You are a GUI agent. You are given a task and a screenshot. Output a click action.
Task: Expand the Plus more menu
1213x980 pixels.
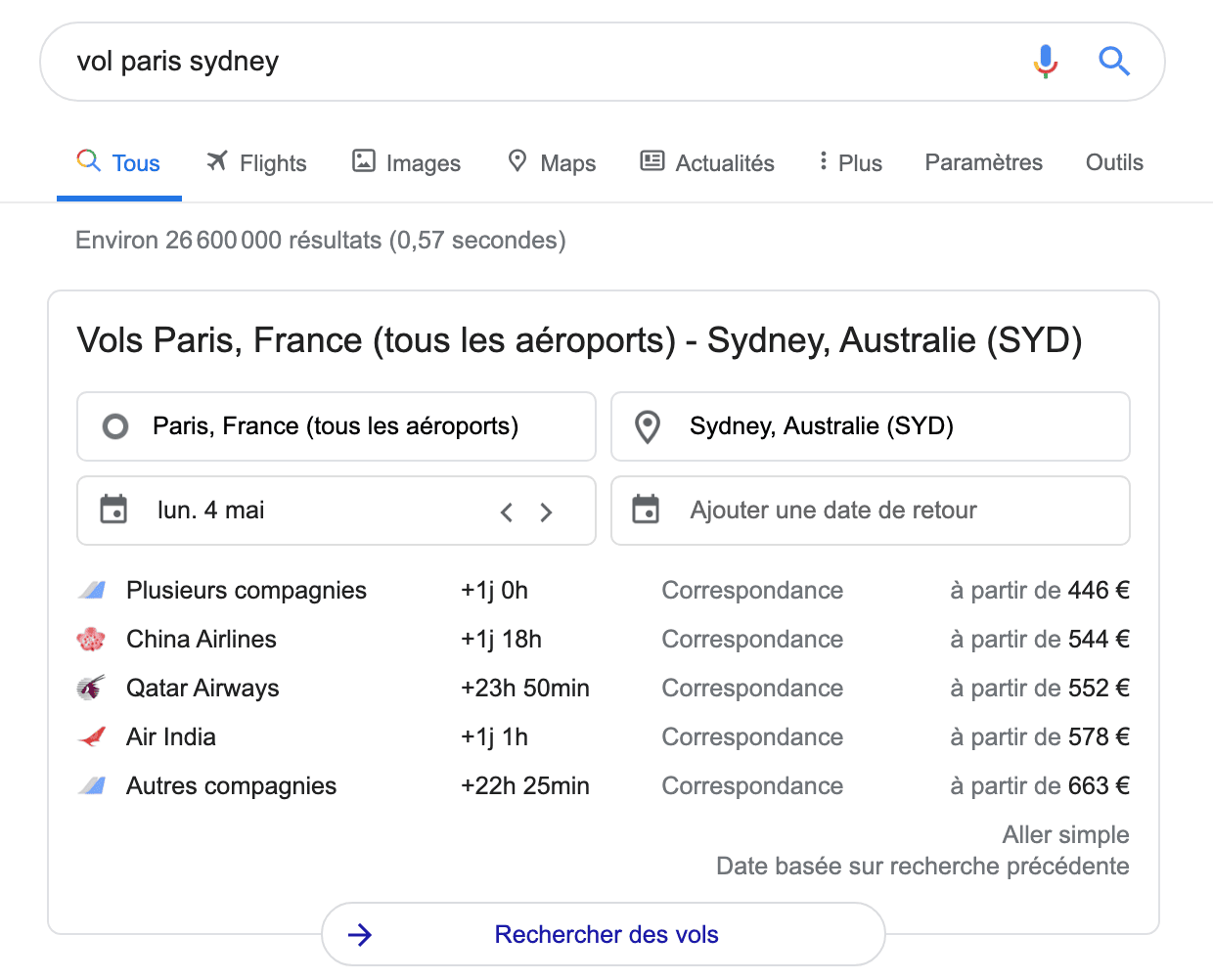click(x=850, y=162)
